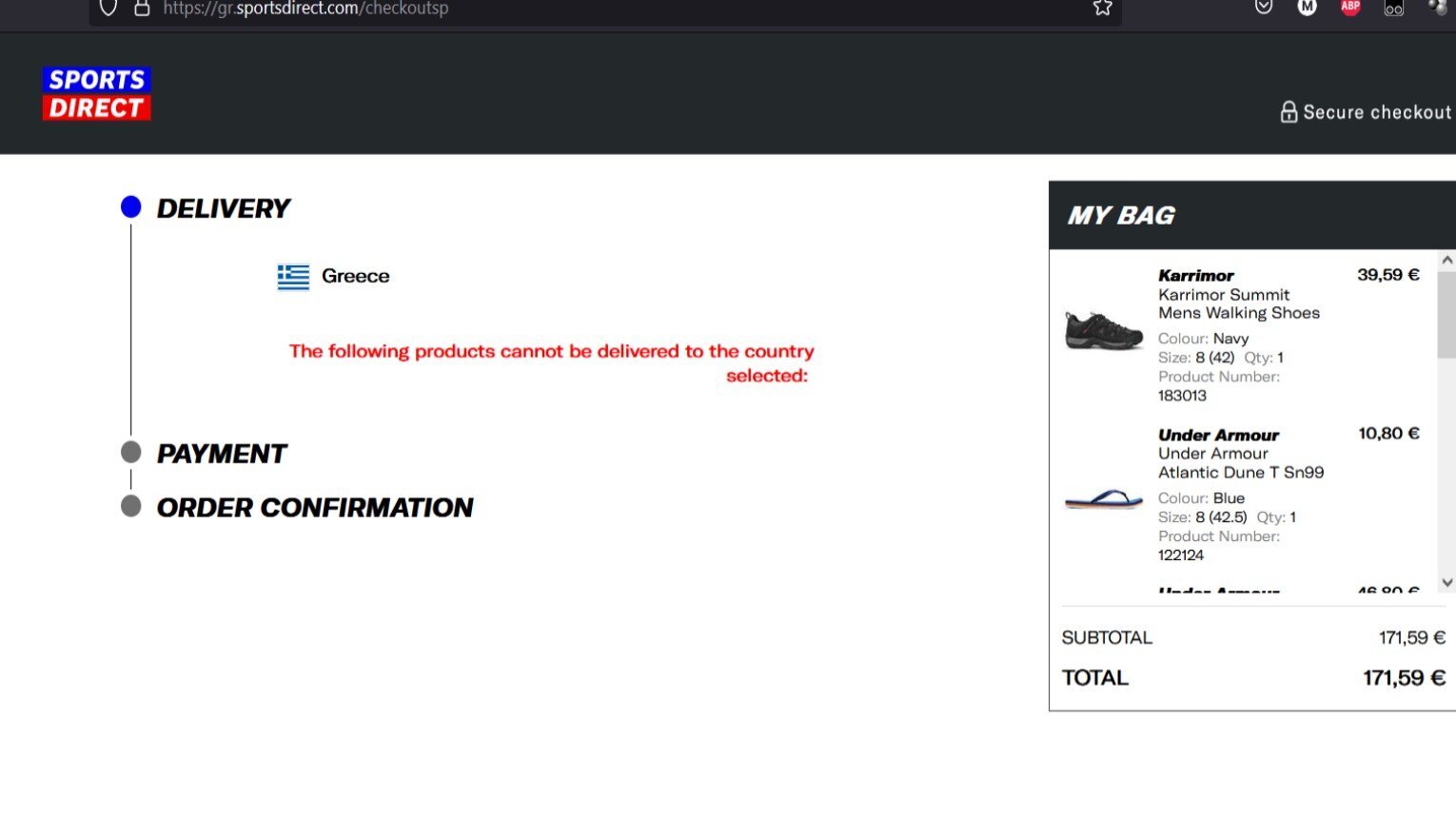Image resolution: width=1456 pixels, height=817 pixels.
Task: Click the browser URL address field
Action: pyautogui.click(x=604, y=9)
